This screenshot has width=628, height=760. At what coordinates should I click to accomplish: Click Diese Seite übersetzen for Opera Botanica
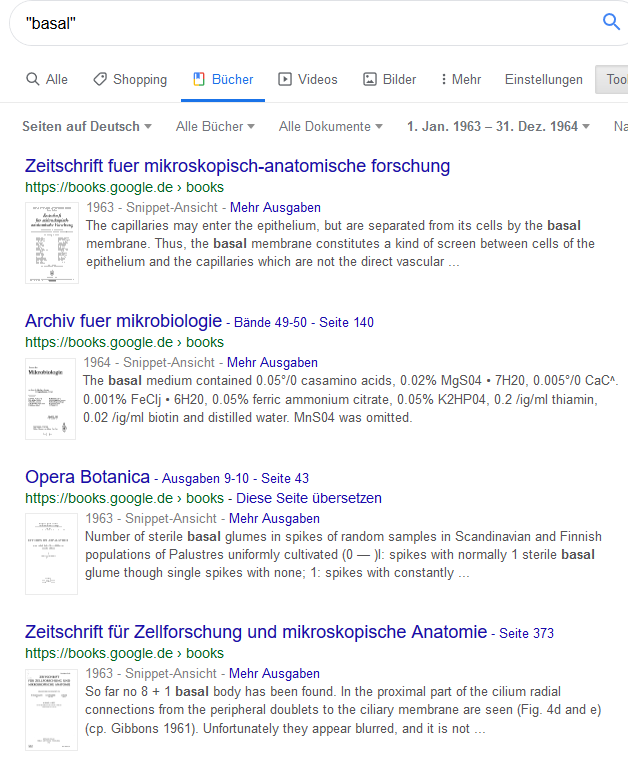point(308,498)
